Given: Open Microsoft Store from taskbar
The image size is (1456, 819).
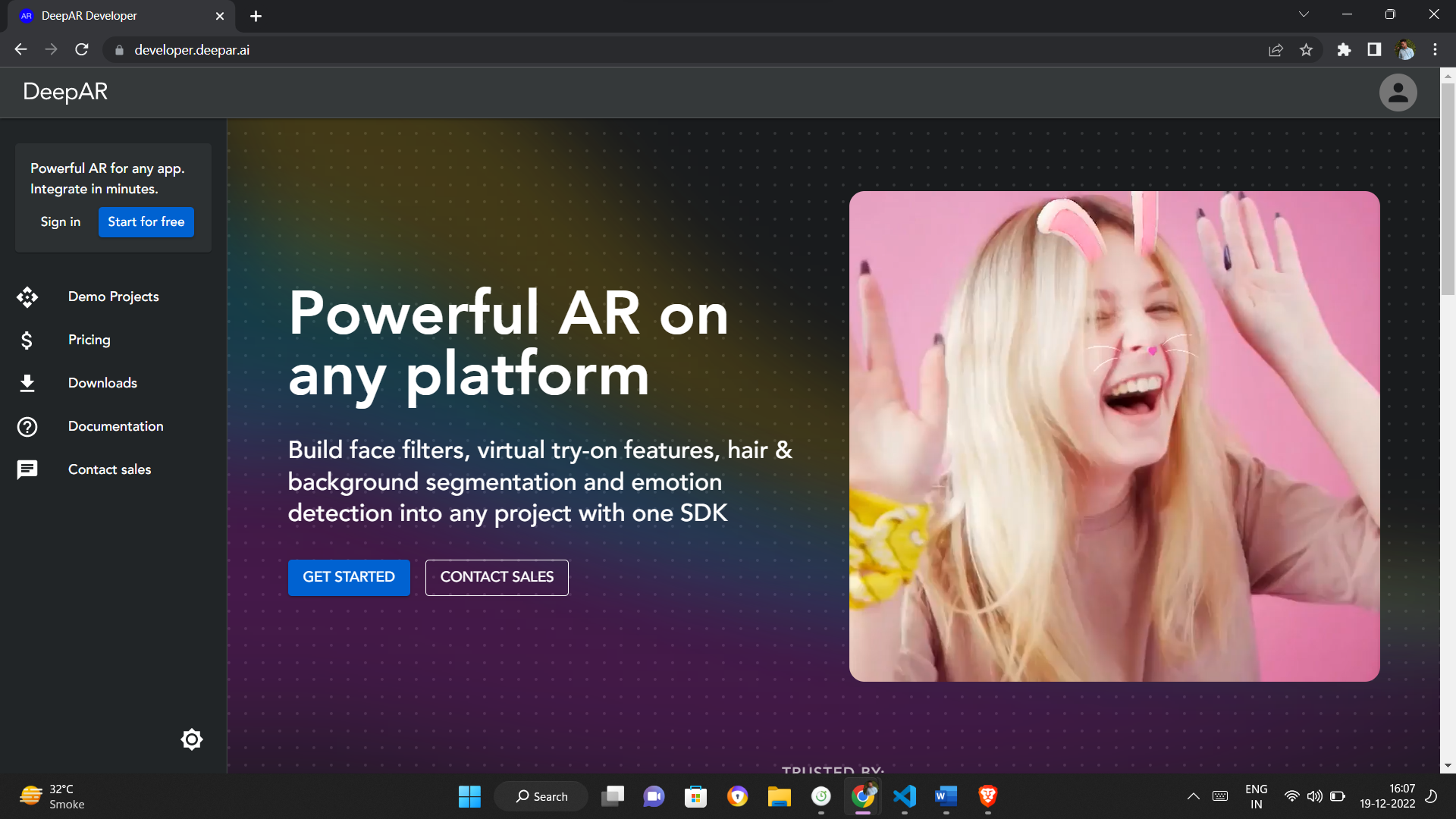Looking at the screenshot, I should (x=695, y=796).
